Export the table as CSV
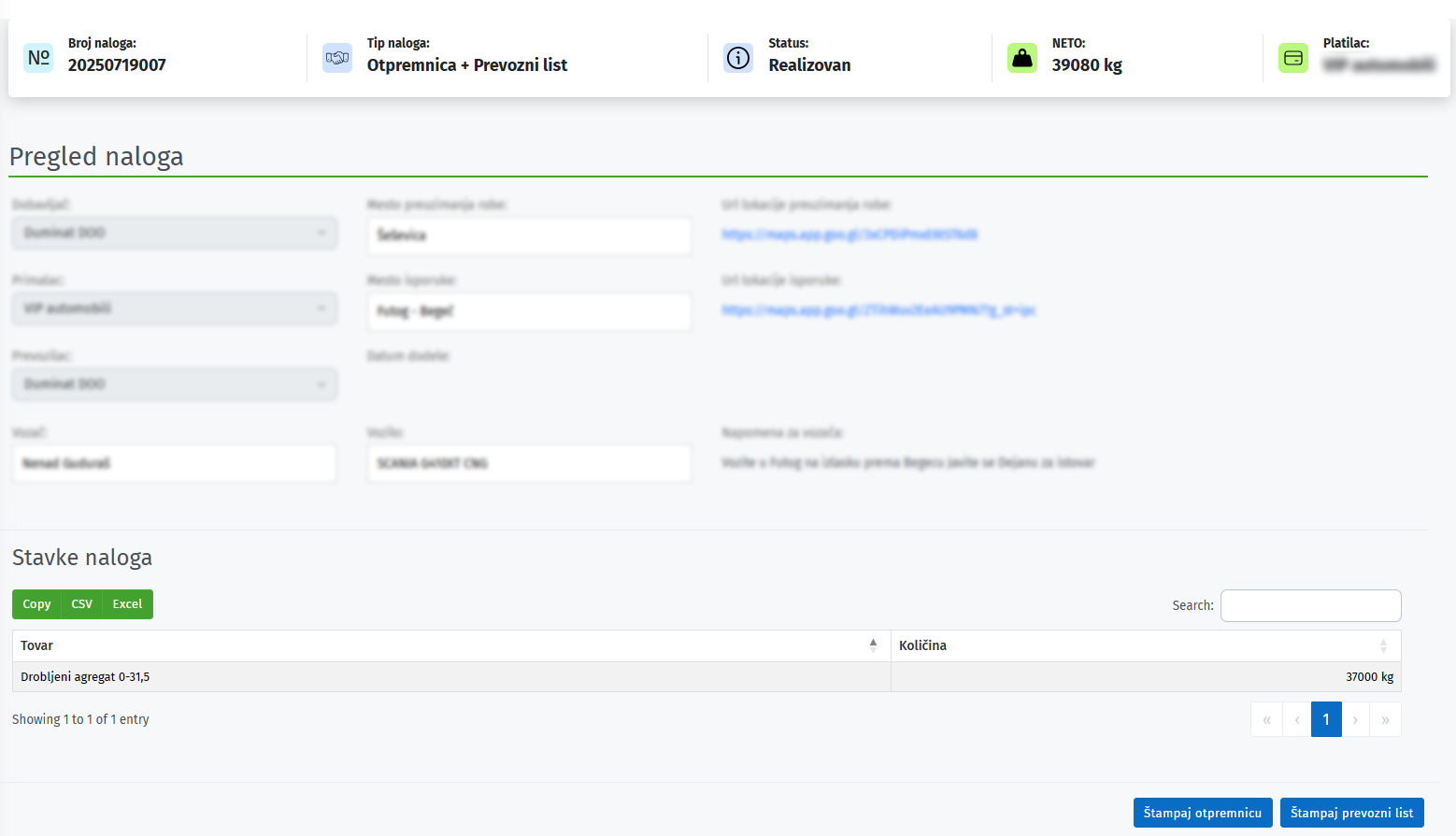The width and height of the screenshot is (1456, 836). [x=82, y=604]
